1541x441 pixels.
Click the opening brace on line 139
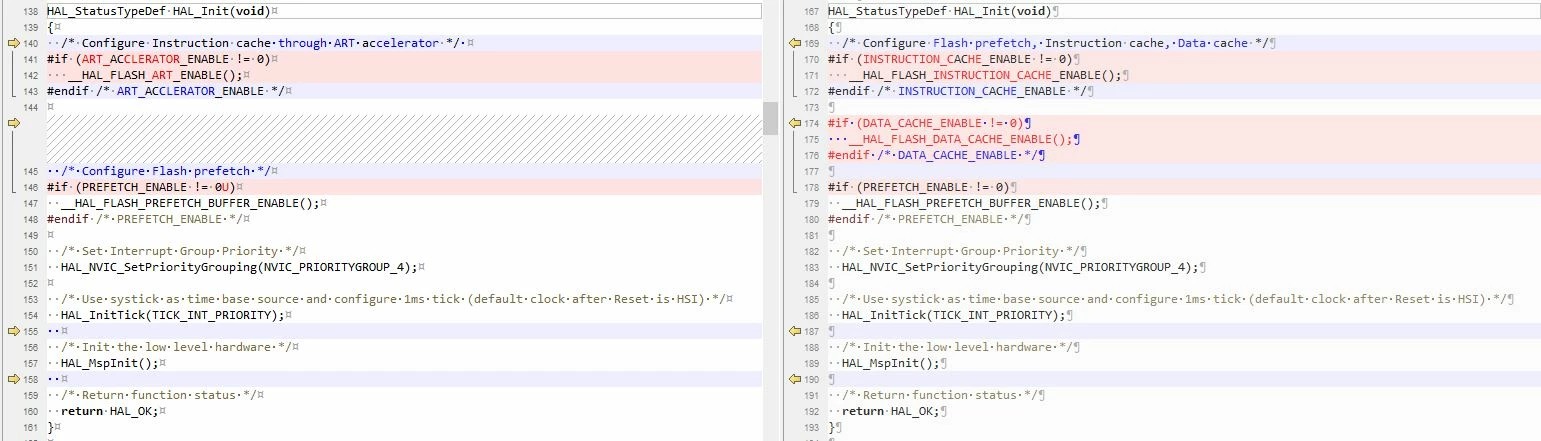[x=50, y=27]
